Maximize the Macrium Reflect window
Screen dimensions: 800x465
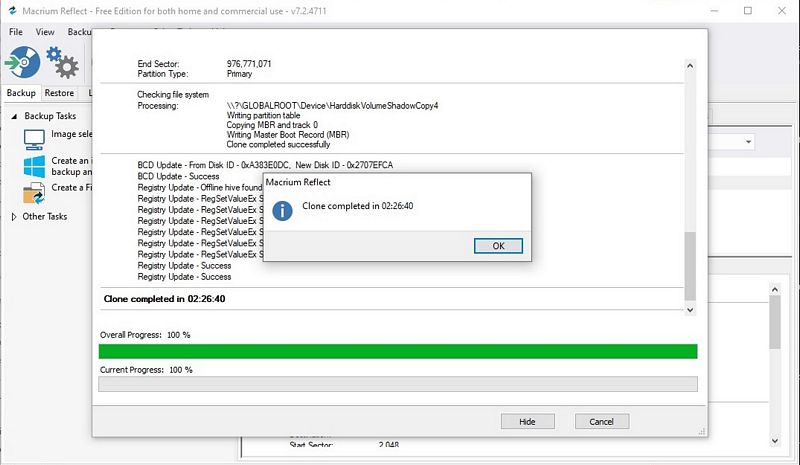[748, 11]
